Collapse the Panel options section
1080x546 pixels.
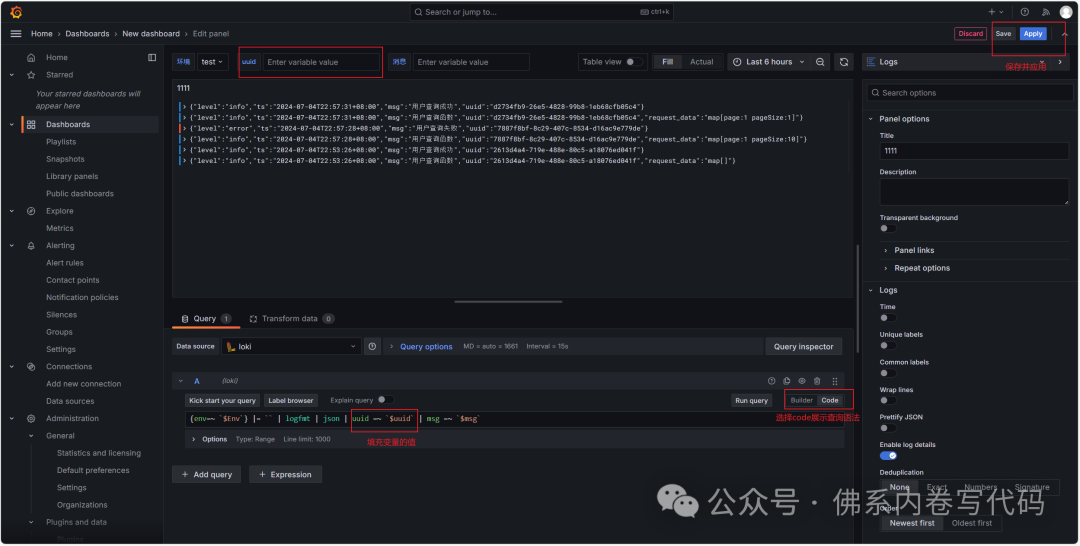(904, 118)
